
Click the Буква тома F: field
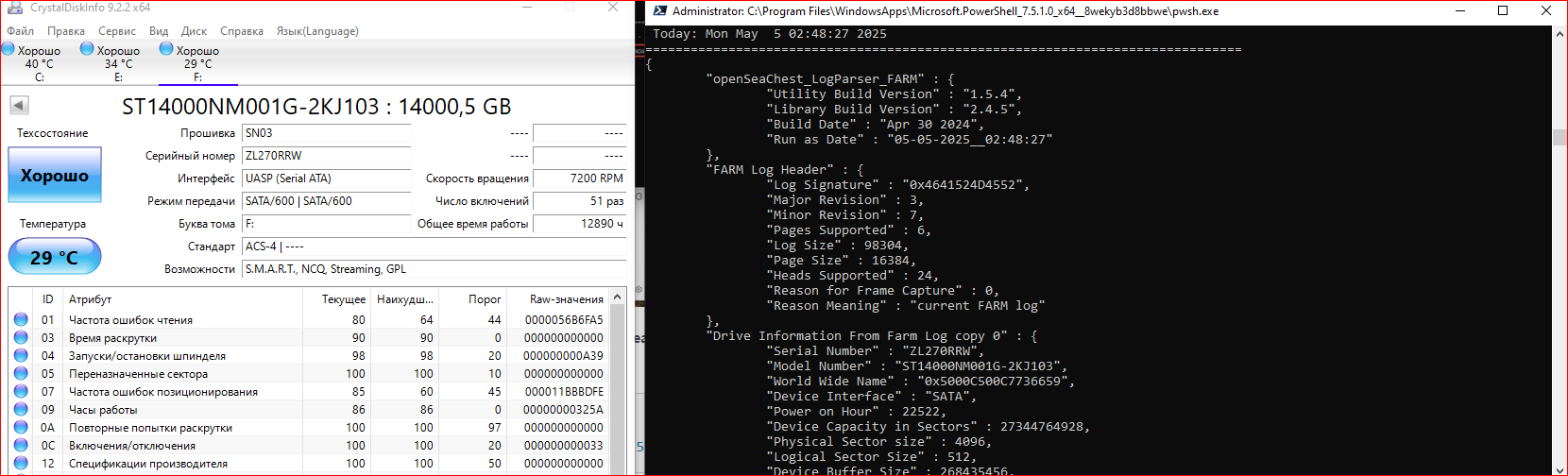[x=326, y=224]
